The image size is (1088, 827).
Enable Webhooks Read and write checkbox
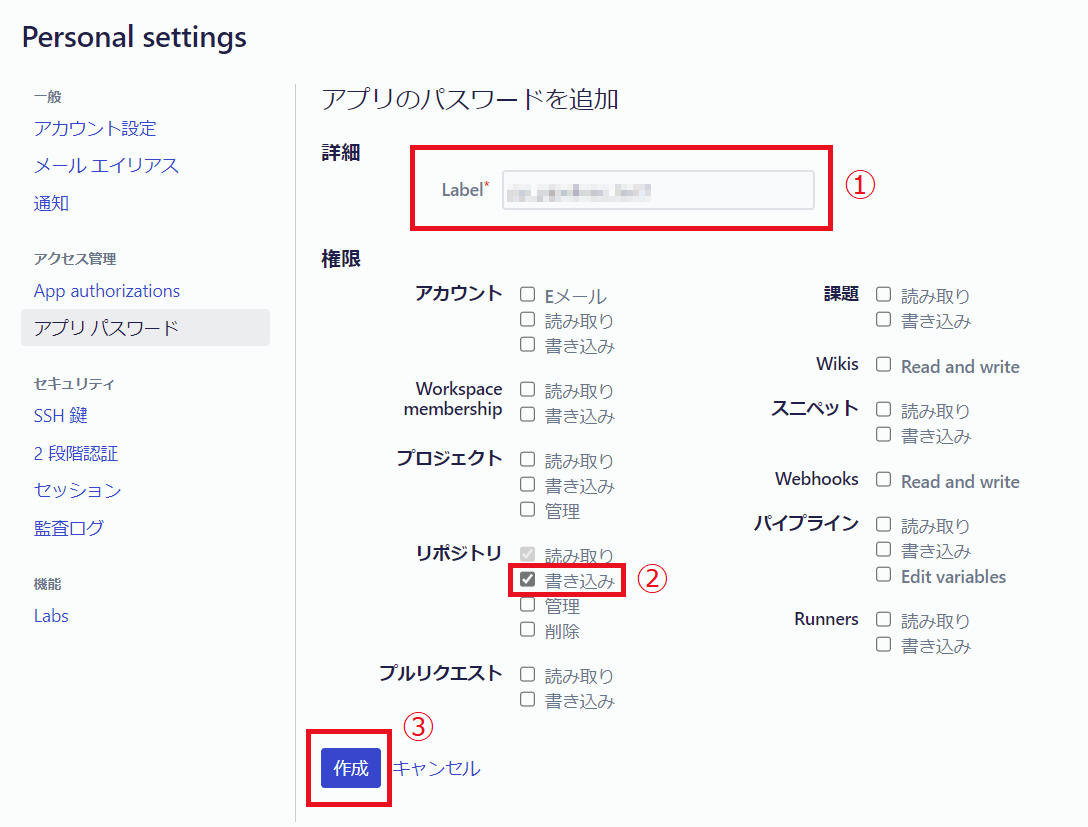[x=884, y=480]
